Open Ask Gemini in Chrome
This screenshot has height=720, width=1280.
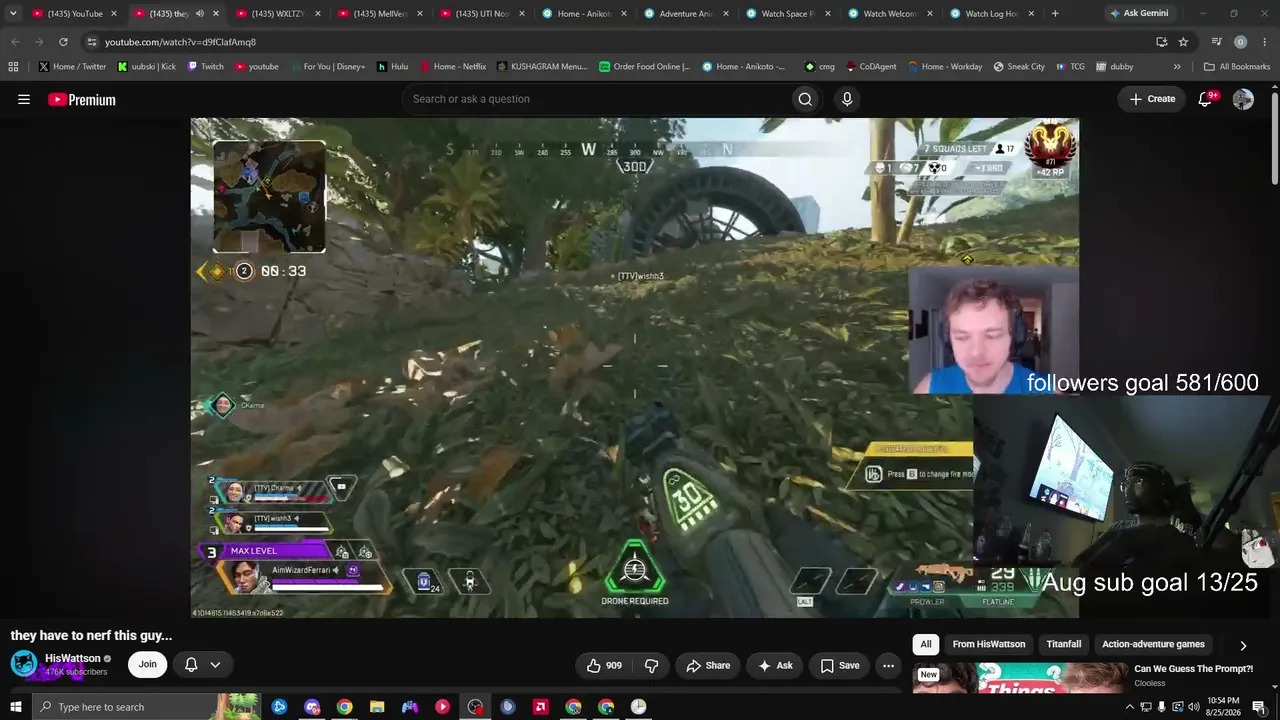pyautogui.click(x=1138, y=14)
